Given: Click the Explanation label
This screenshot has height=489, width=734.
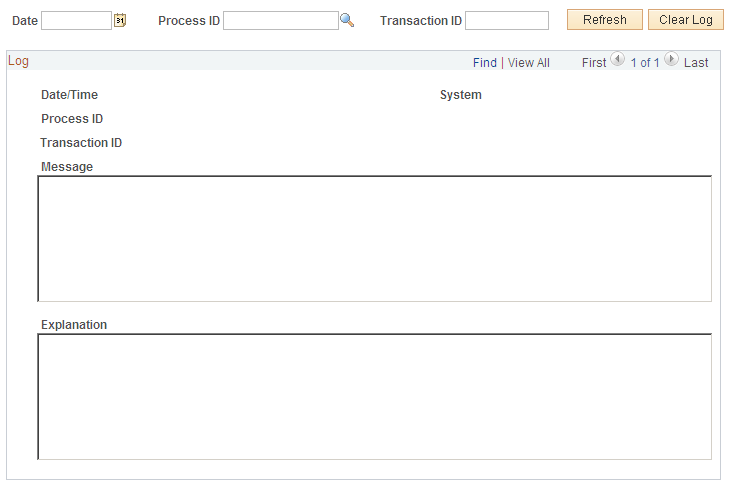Looking at the screenshot, I should [x=74, y=325].
